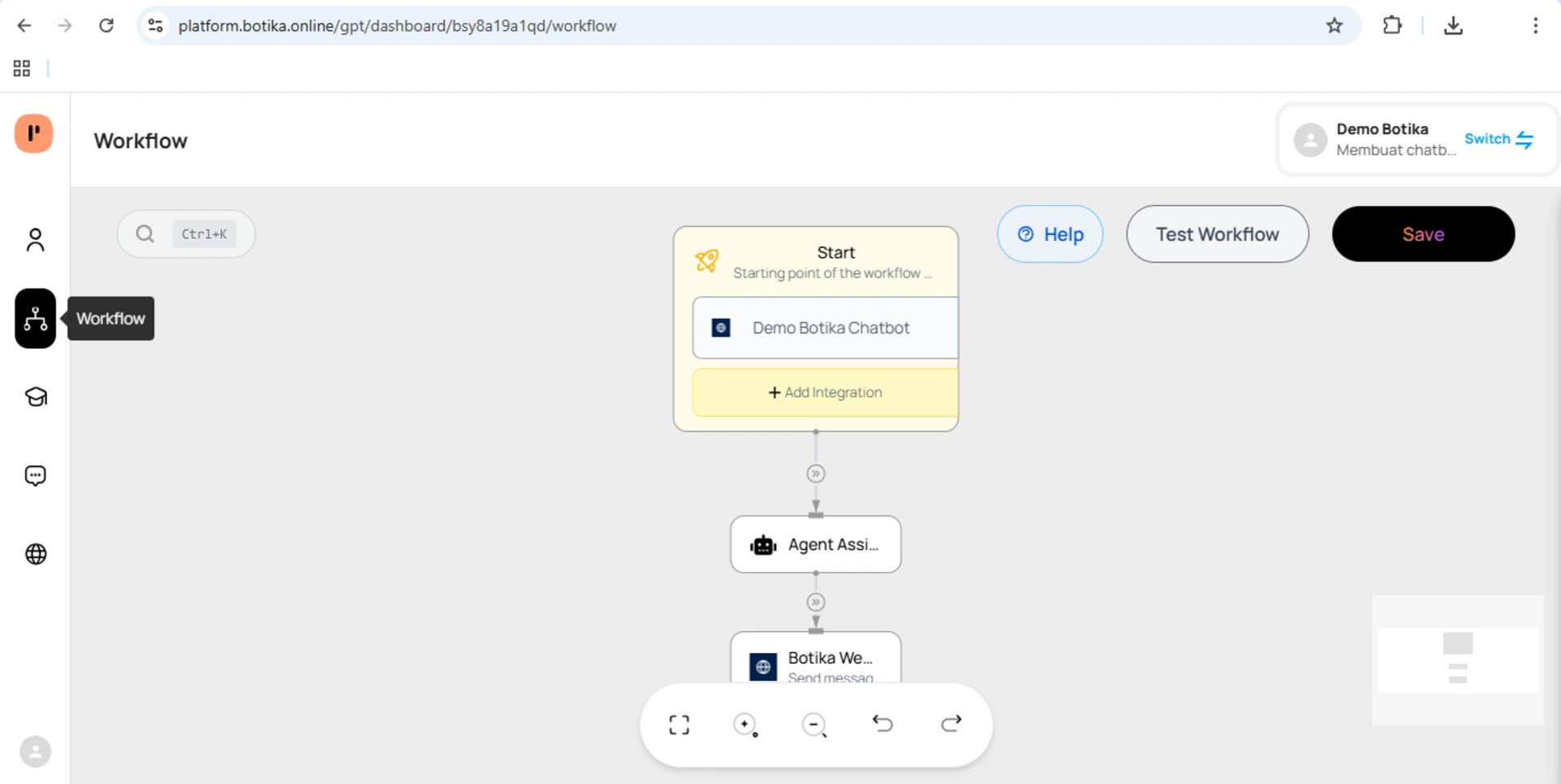Bookmark the page with the star icon
1561x784 pixels.
pyautogui.click(x=1334, y=25)
